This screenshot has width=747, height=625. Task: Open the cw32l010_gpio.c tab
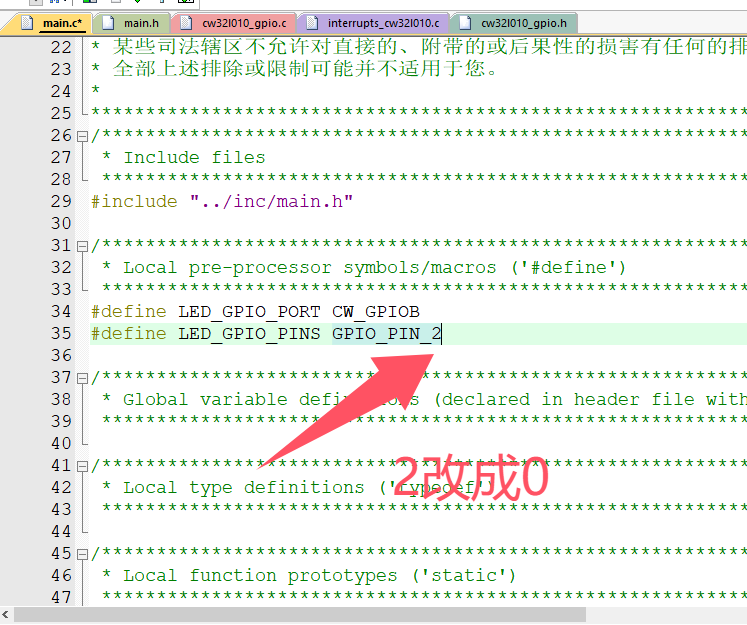244,22
